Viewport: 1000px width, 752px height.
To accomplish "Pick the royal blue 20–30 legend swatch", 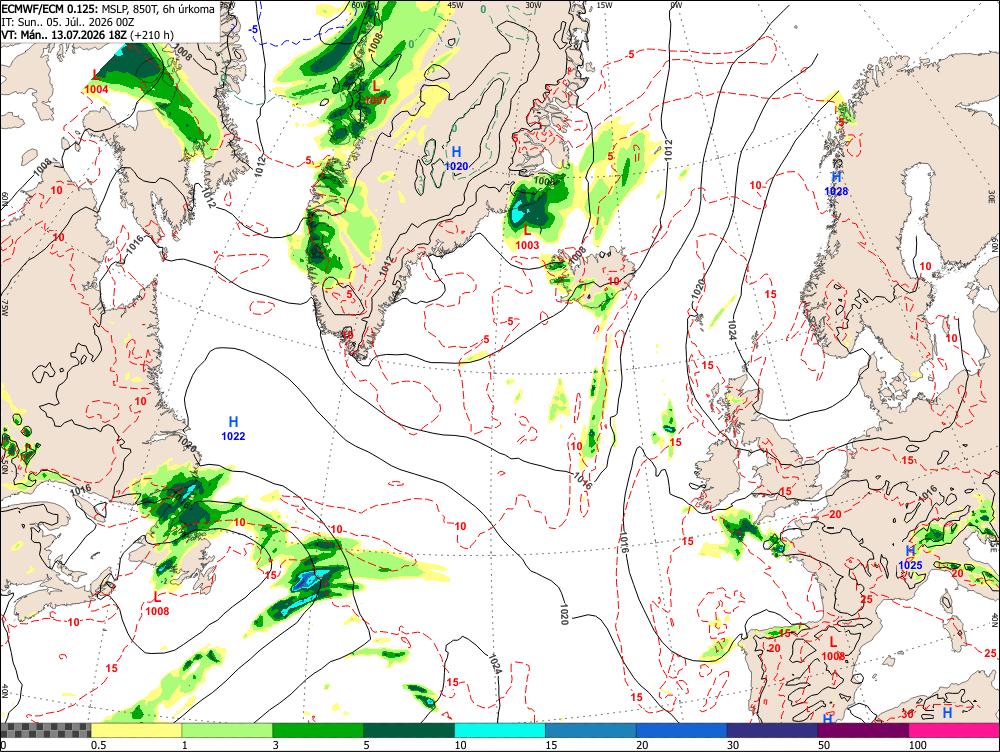I will click(x=681, y=730).
